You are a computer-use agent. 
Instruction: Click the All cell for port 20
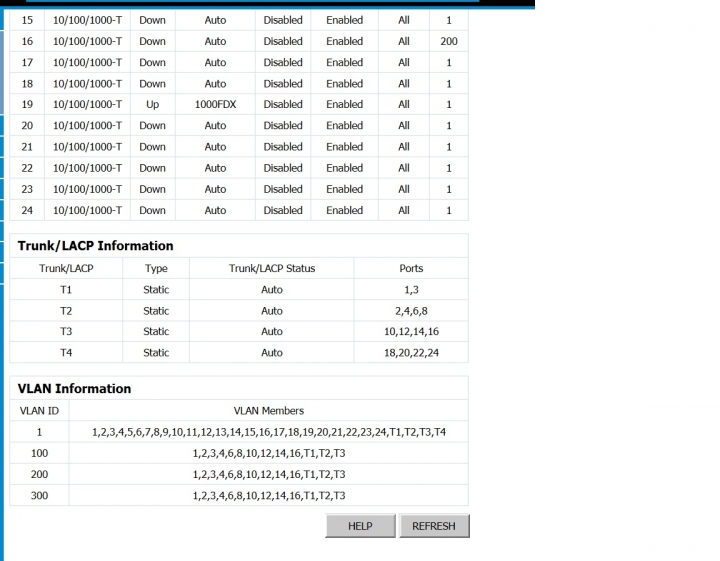tap(404, 126)
